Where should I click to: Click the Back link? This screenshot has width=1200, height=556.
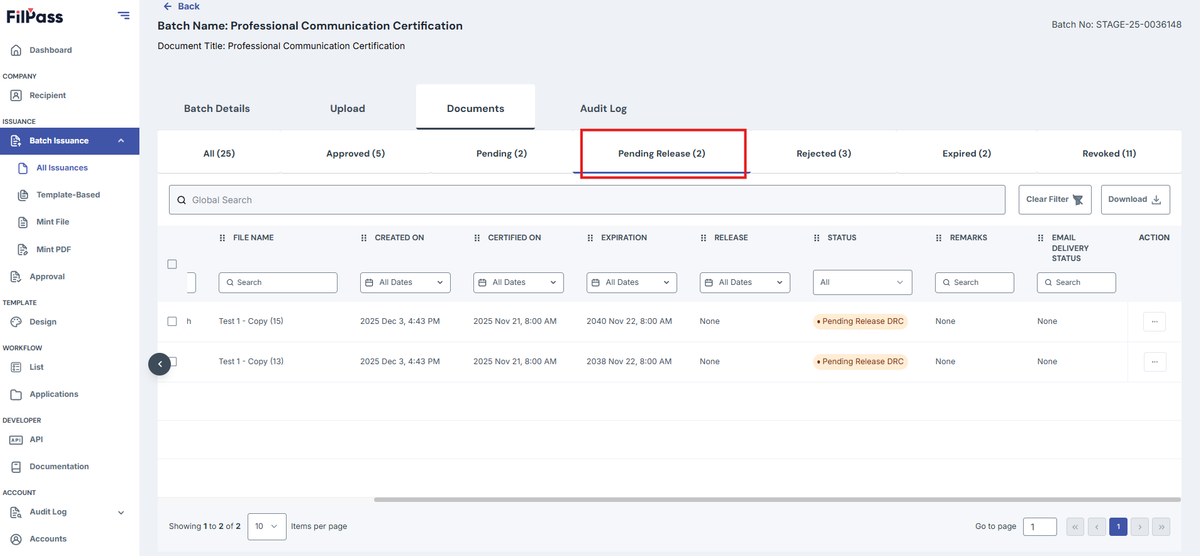point(181,6)
